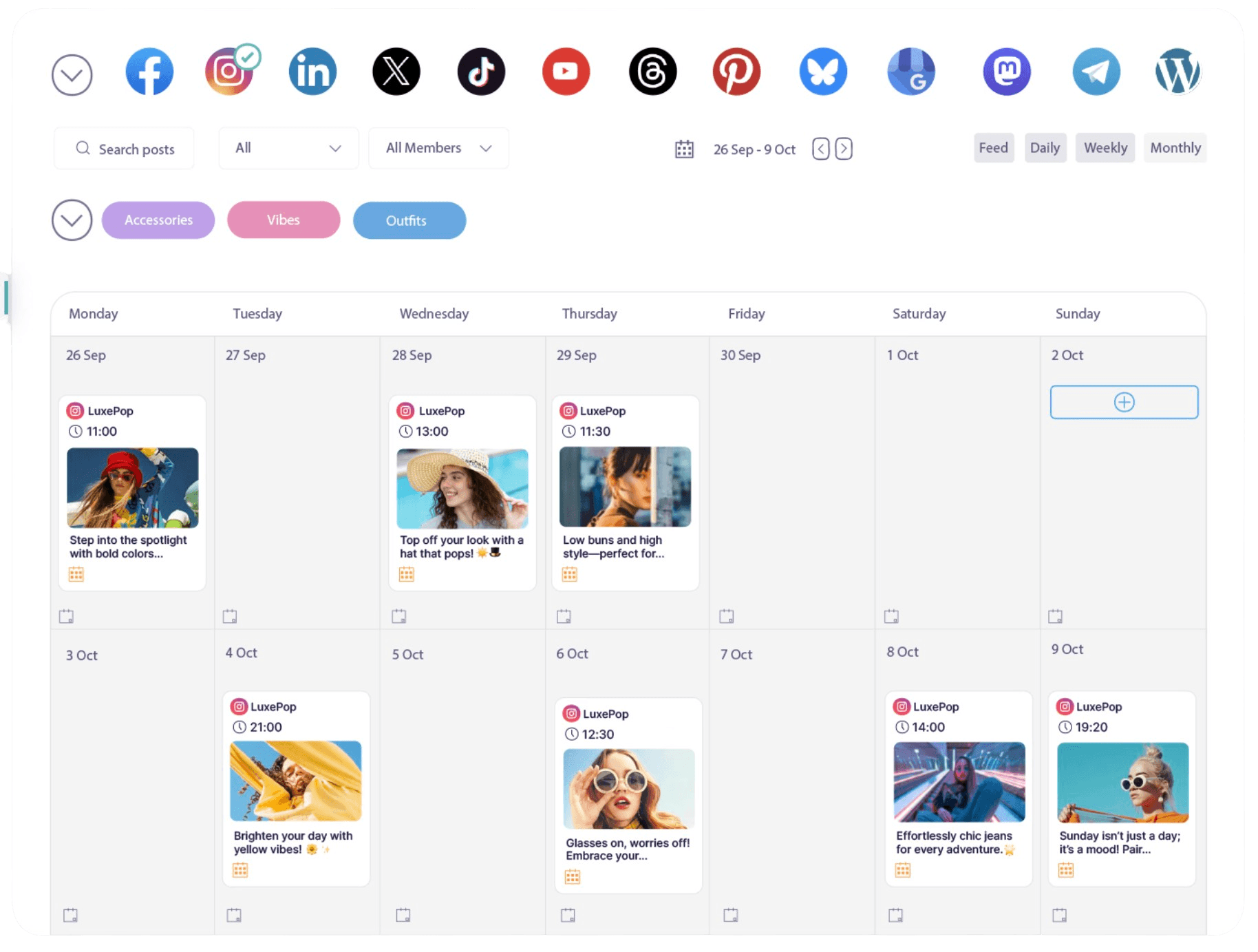The image size is (1258, 952).
Task: Filter by the blue Outfits label
Action: pos(409,220)
